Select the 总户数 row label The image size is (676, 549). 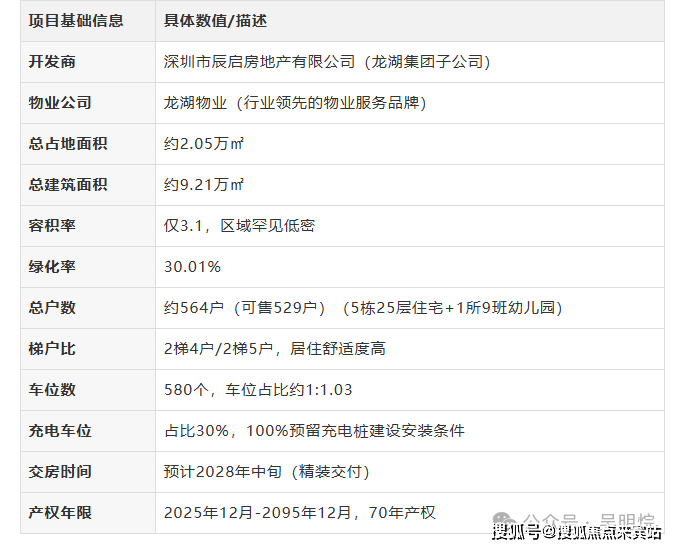52,307
